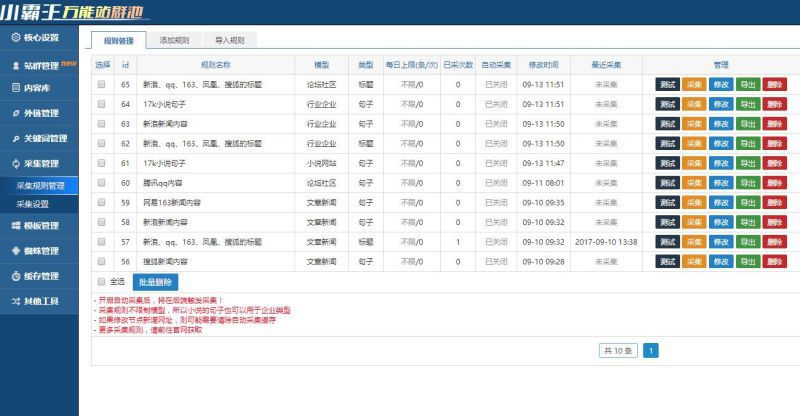Click 小说网站 model cell for id 61

coord(321,163)
